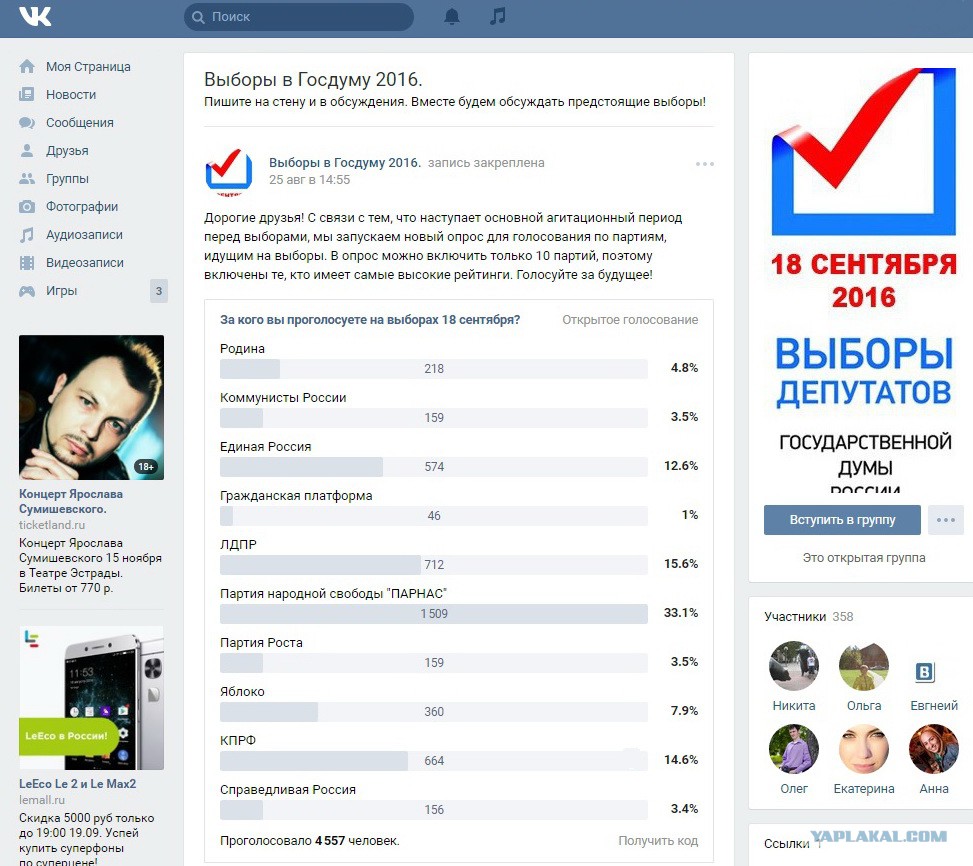Open Никита's profile avatar

[794, 666]
